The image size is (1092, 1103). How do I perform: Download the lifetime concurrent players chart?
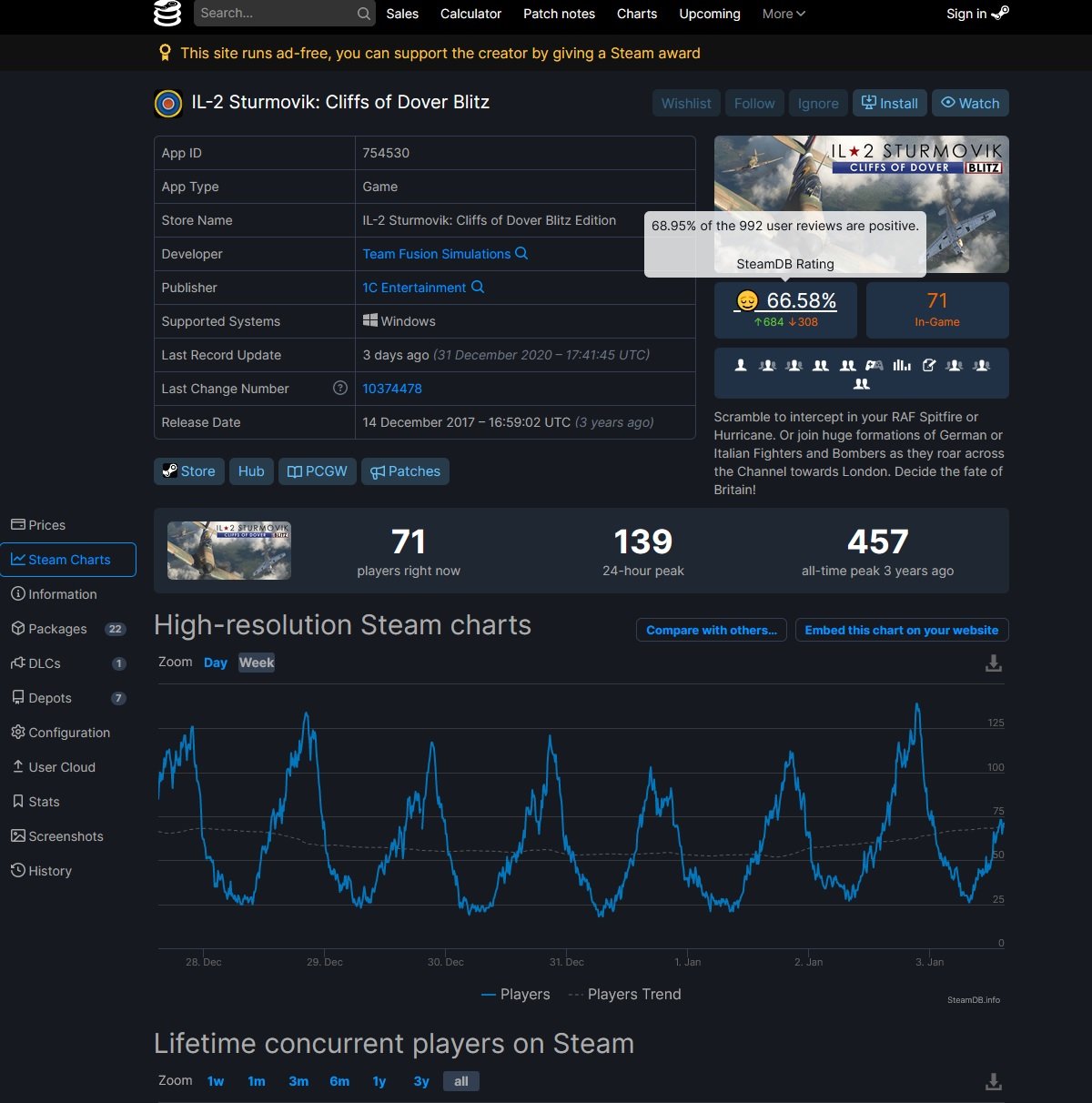[x=994, y=1081]
